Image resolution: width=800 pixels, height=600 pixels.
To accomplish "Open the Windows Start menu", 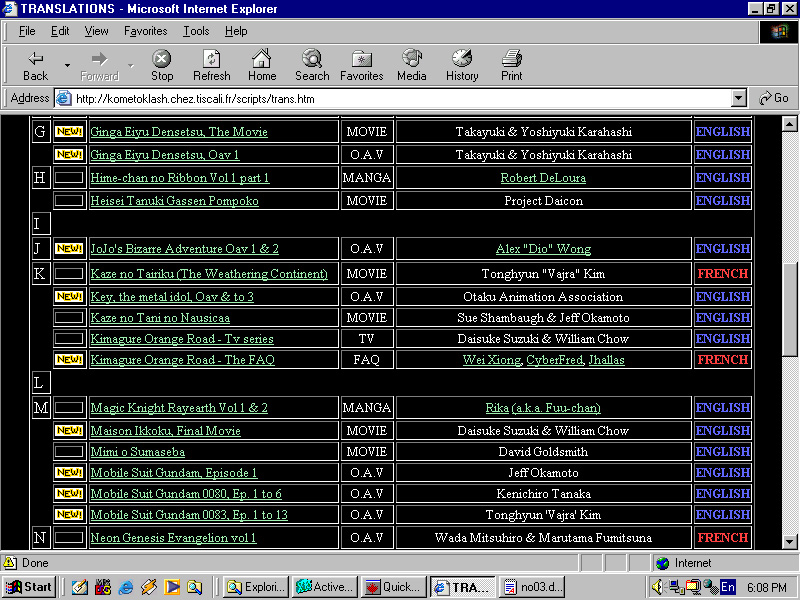I will (29, 587).
